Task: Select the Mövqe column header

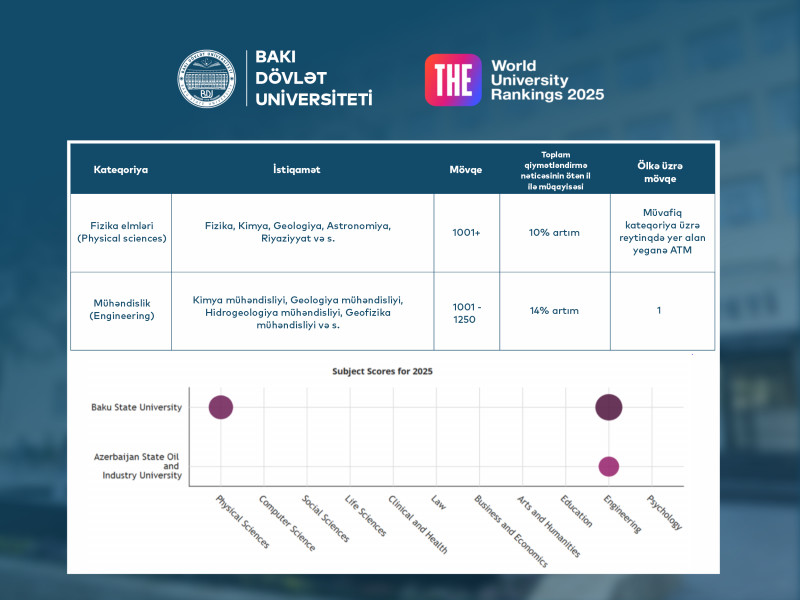Action: click(466, 169)
